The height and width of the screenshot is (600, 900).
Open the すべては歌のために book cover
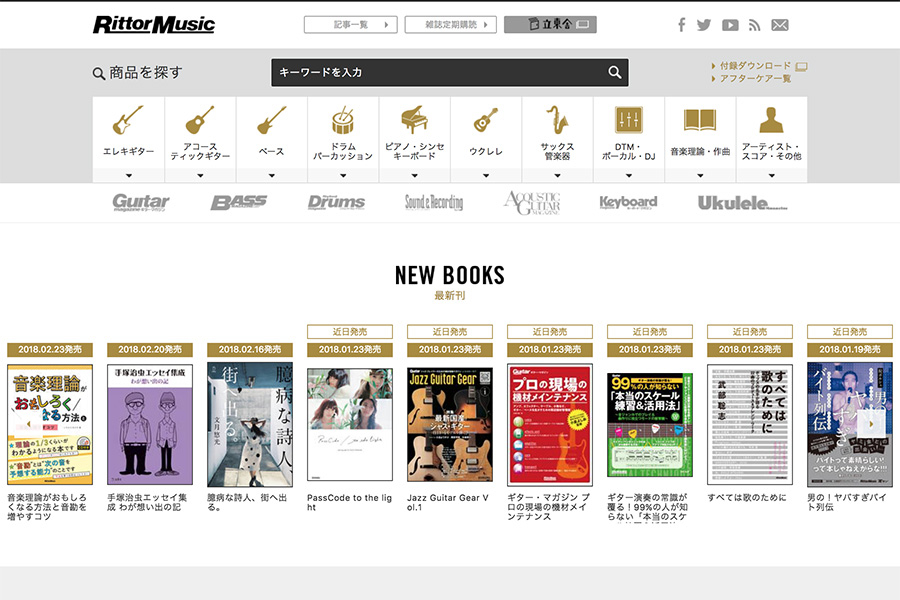pos(750,425)
